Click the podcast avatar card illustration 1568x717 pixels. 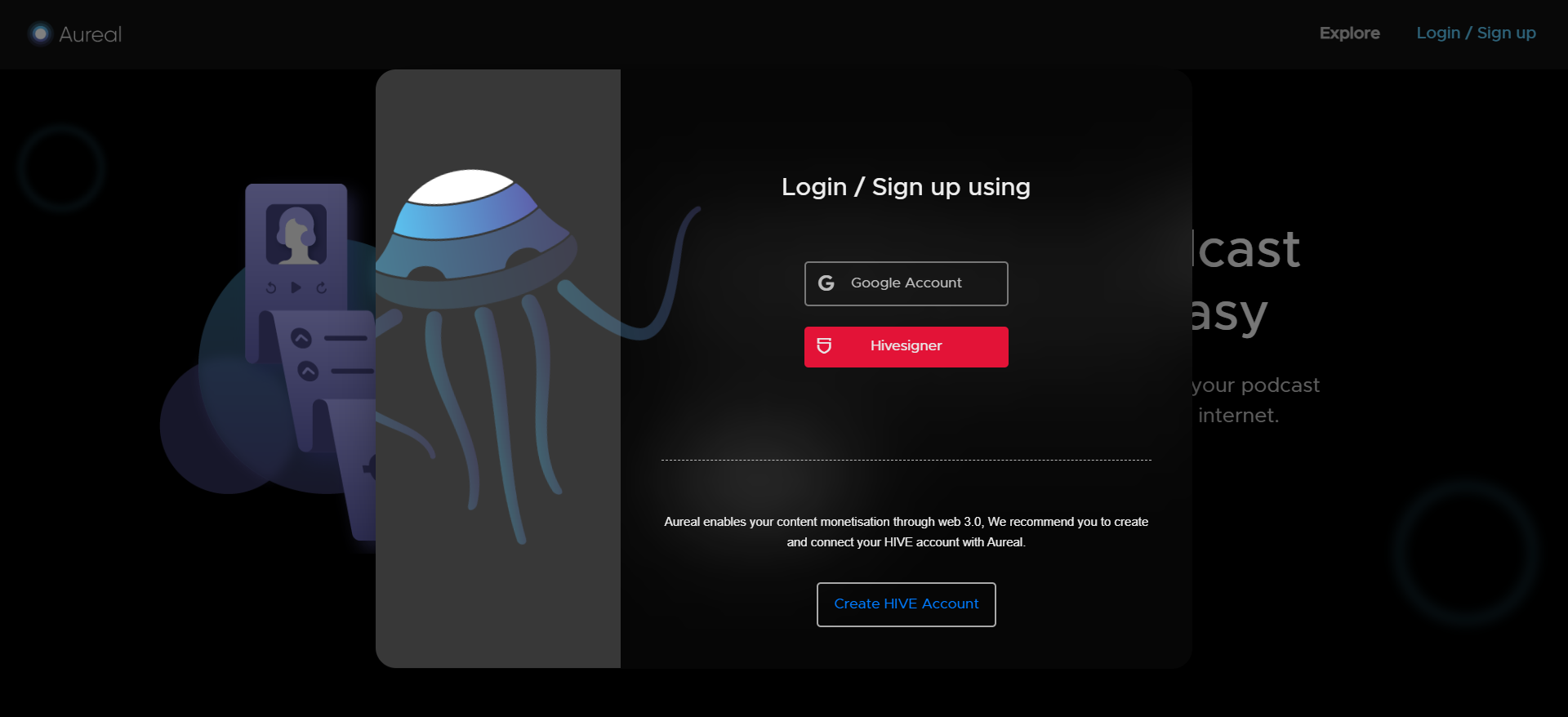point(296,234)
